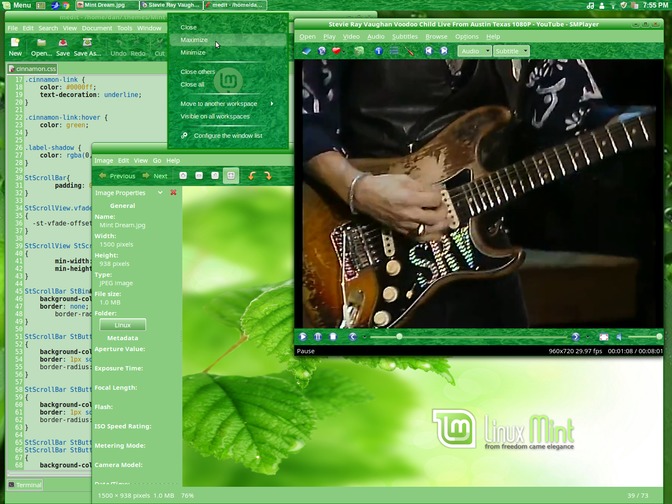Screen dimensions: 672x504
Task: Rotate the image counterclockwise
Action: tap(252, 176)
